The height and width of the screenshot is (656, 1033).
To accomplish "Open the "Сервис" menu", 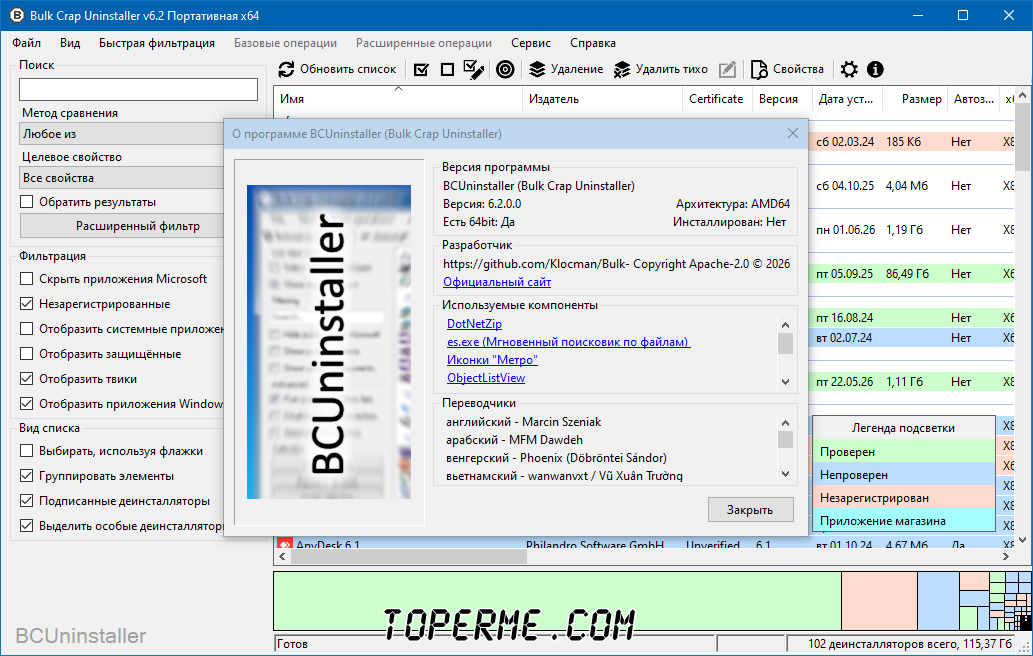I will [530, 43].
